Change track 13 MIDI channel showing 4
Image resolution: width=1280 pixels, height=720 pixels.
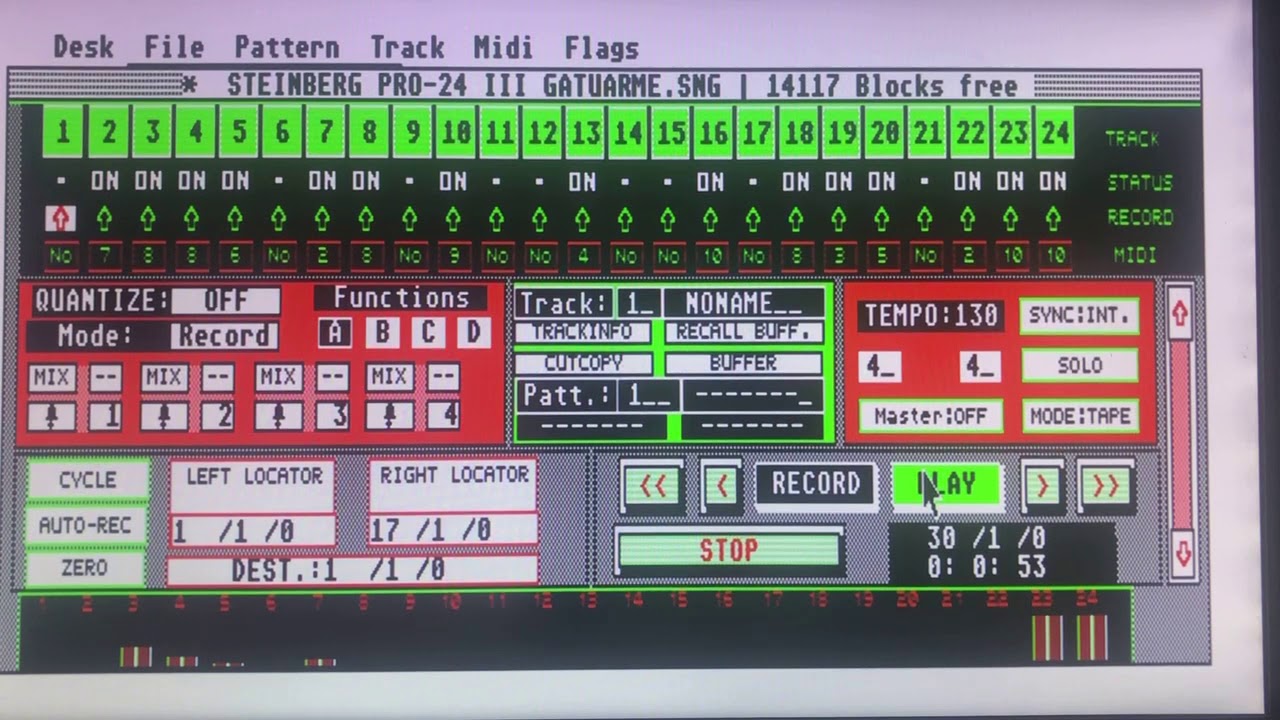tap(582, 256)
